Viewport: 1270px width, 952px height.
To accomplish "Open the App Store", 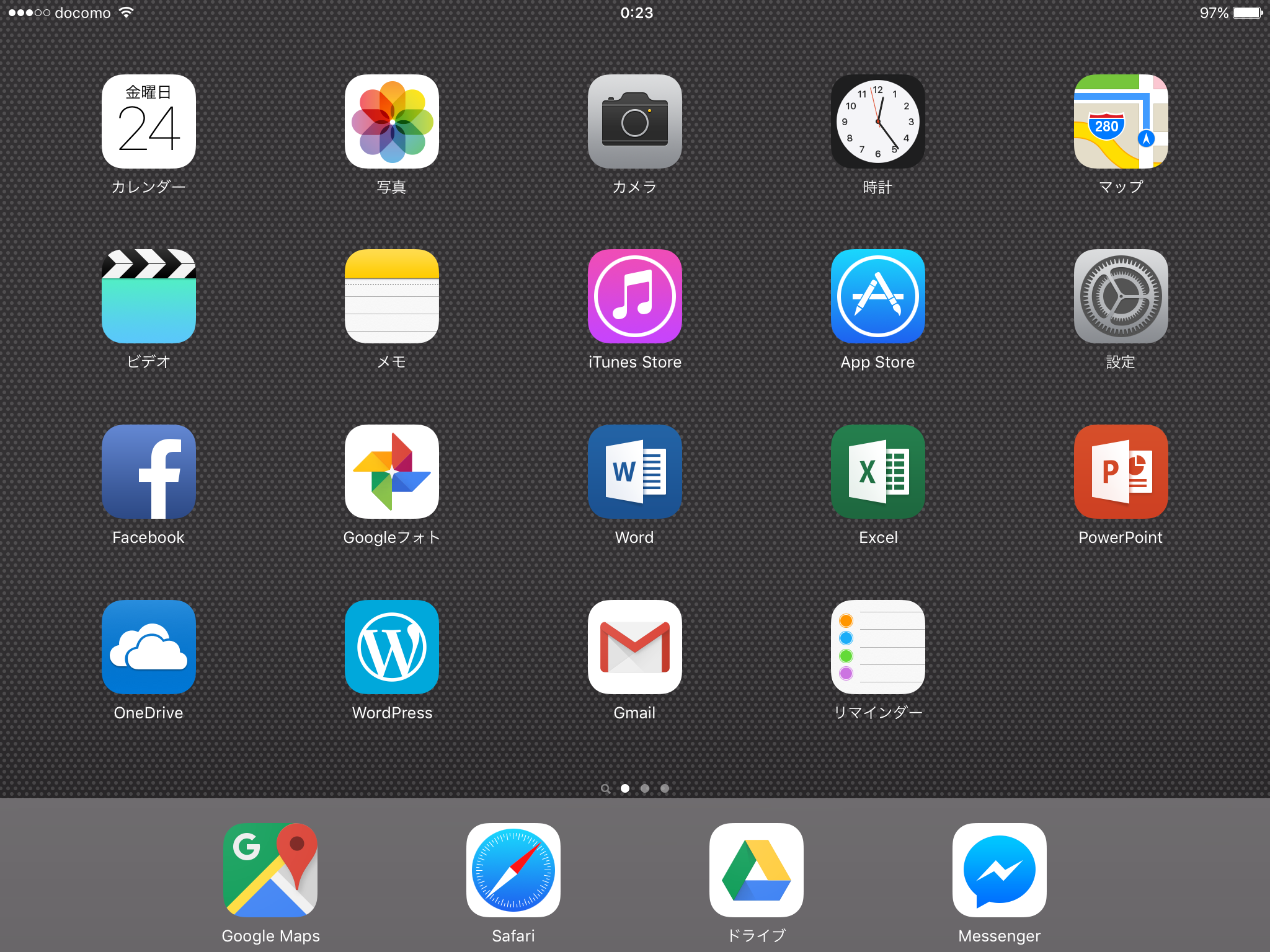I will [x=878, y=296].
